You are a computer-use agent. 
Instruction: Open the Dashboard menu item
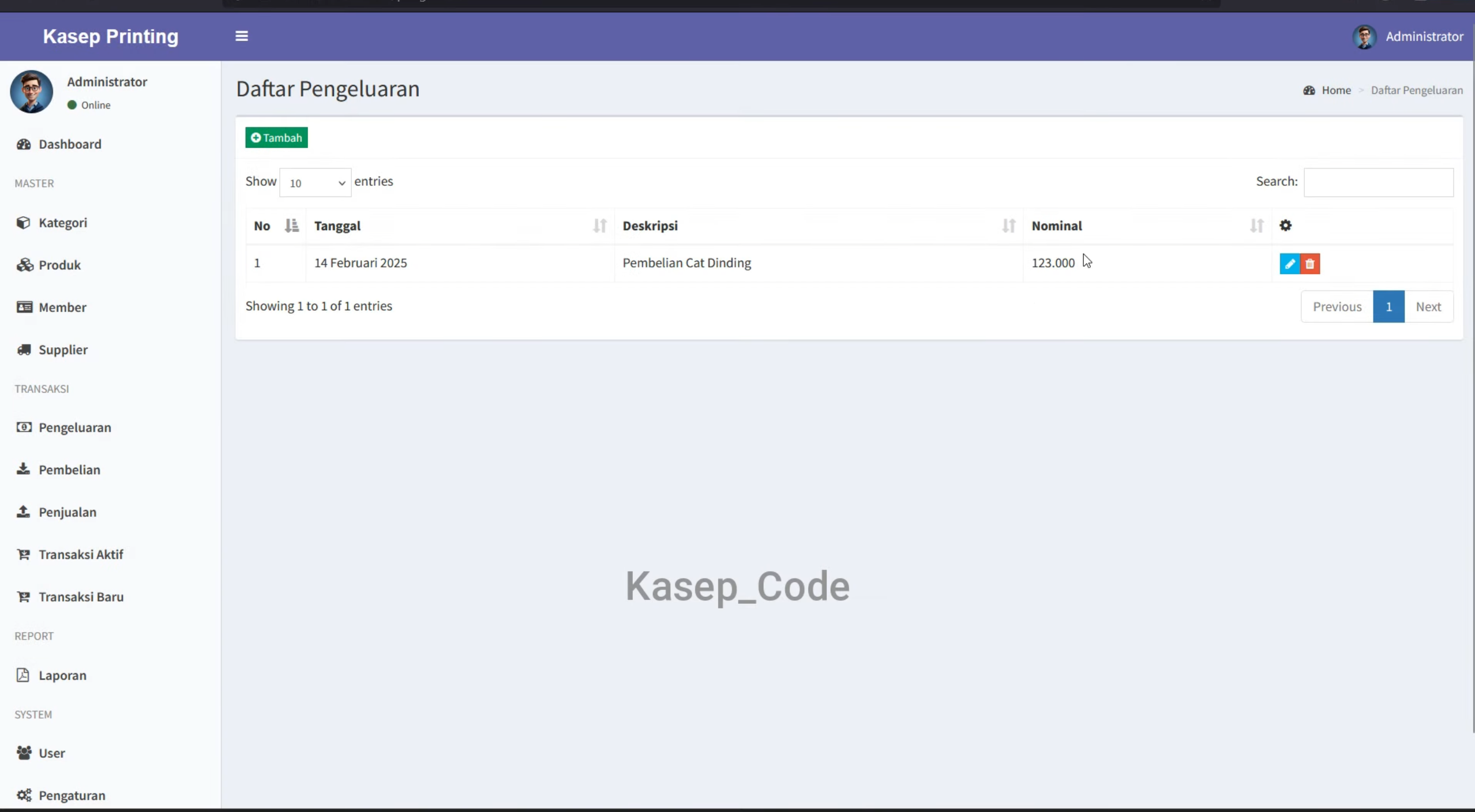110,144
